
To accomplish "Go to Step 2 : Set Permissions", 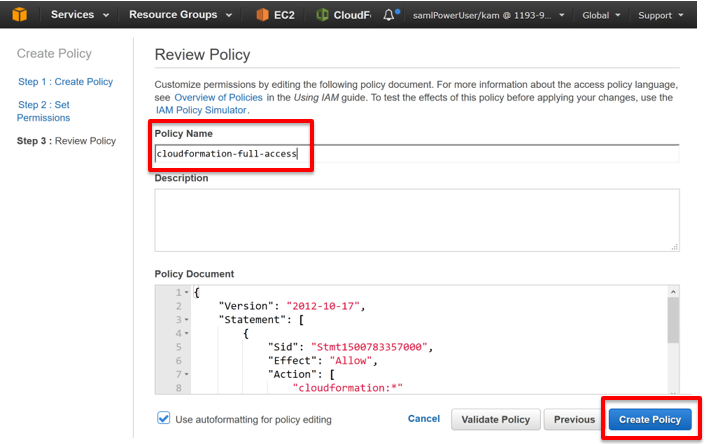I will tap(44, 111).
